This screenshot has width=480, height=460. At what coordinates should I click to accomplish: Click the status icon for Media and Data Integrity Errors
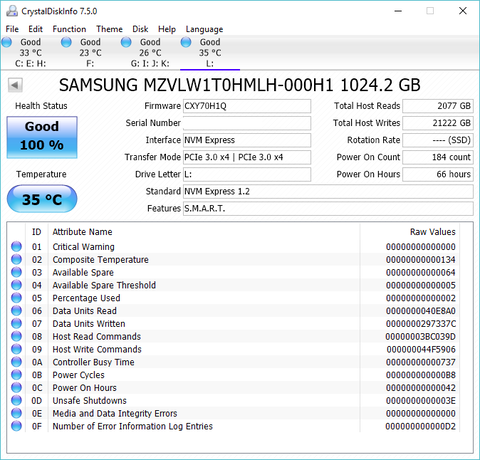[x=16, y=413]
